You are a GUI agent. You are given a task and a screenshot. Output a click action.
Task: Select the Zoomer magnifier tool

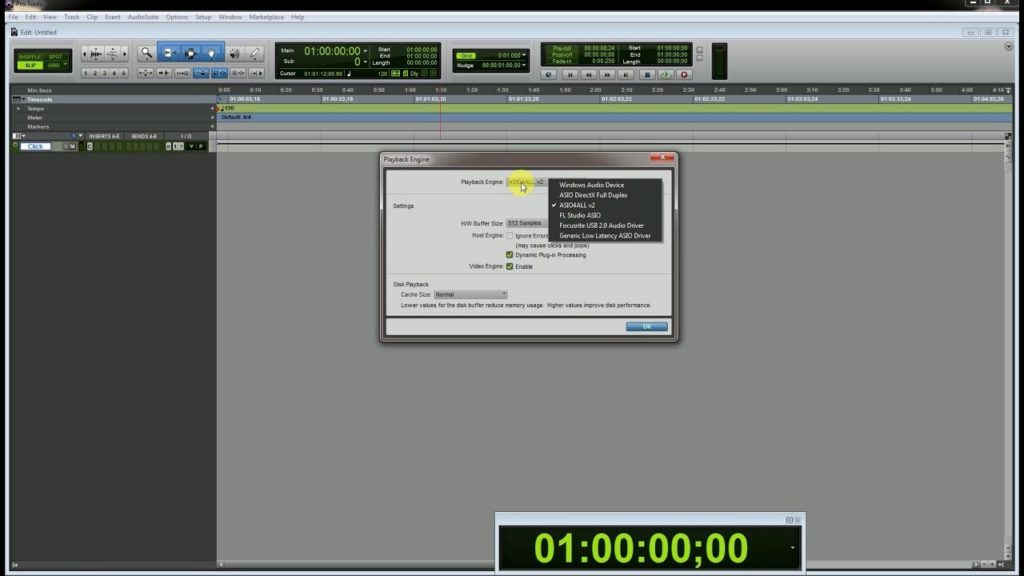[x=146, y=54]
